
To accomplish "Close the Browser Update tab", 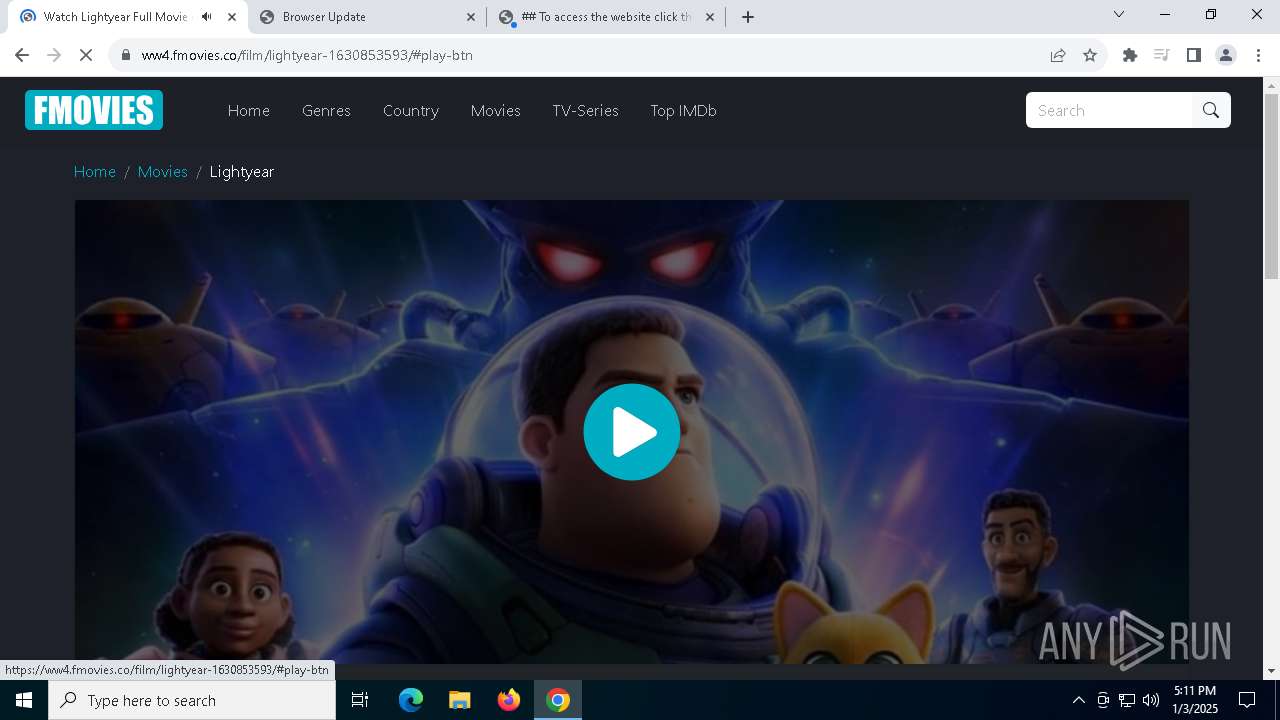I will pos(472,17).
